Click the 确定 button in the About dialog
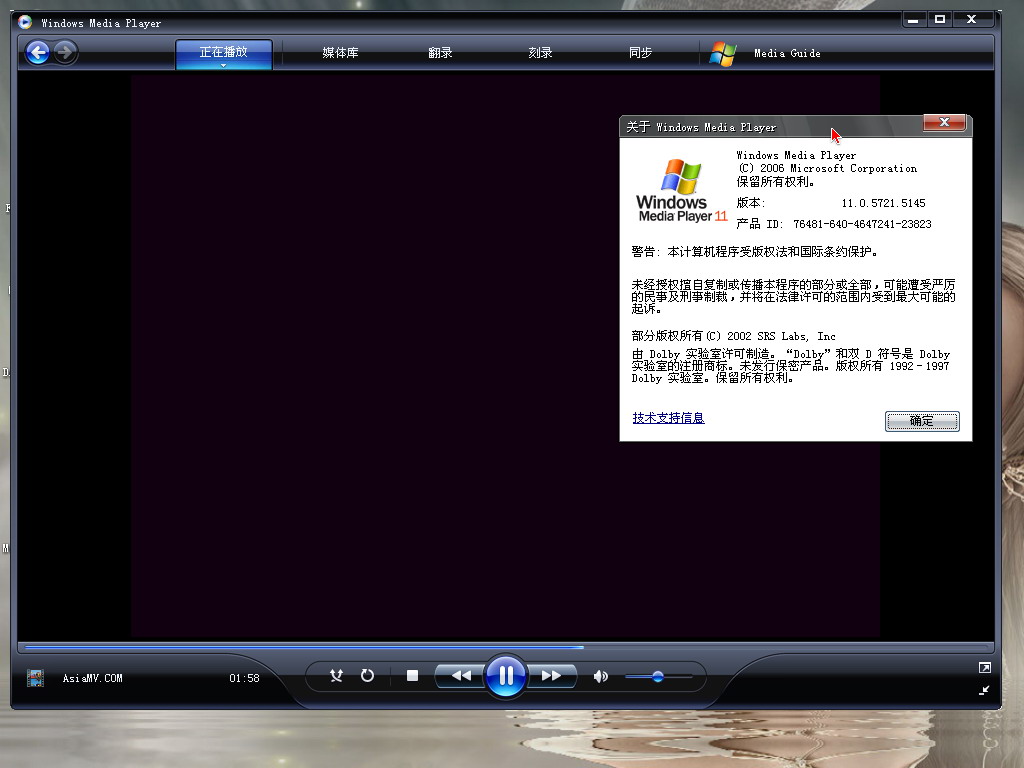Image resolution: width=1024 pixels, height=768 pixels. [x=921, y=421]
